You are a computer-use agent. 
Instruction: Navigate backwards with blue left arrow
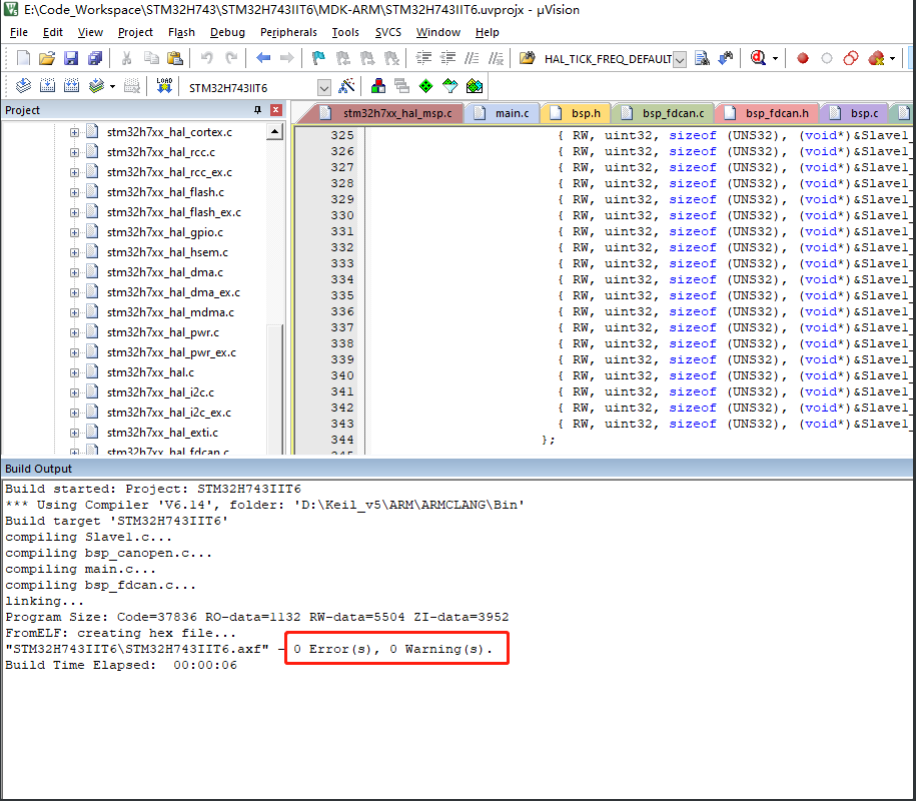[263, 58]
